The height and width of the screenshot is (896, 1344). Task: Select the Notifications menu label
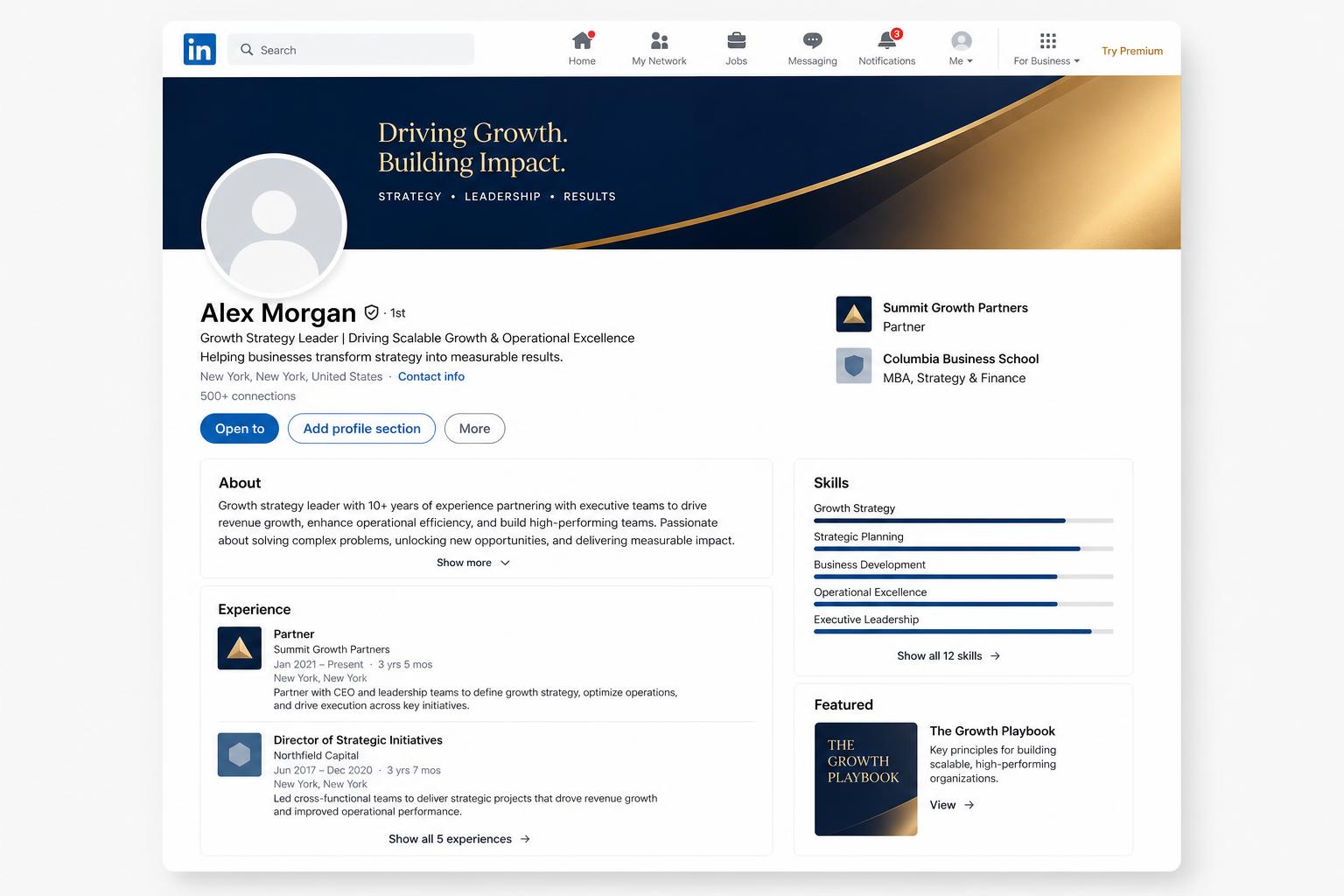(x=887, y=61)
